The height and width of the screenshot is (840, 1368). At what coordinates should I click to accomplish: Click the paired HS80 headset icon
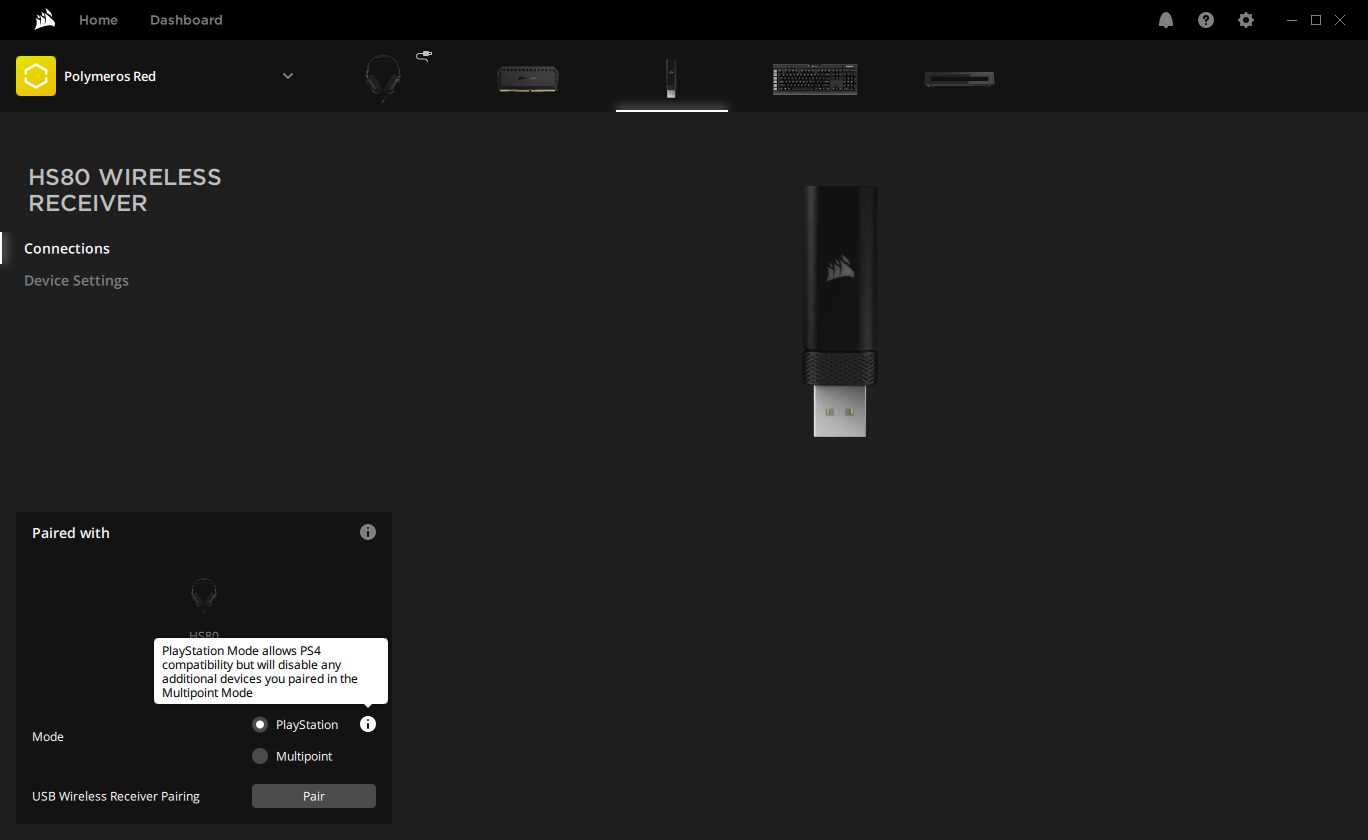[204, 595]
